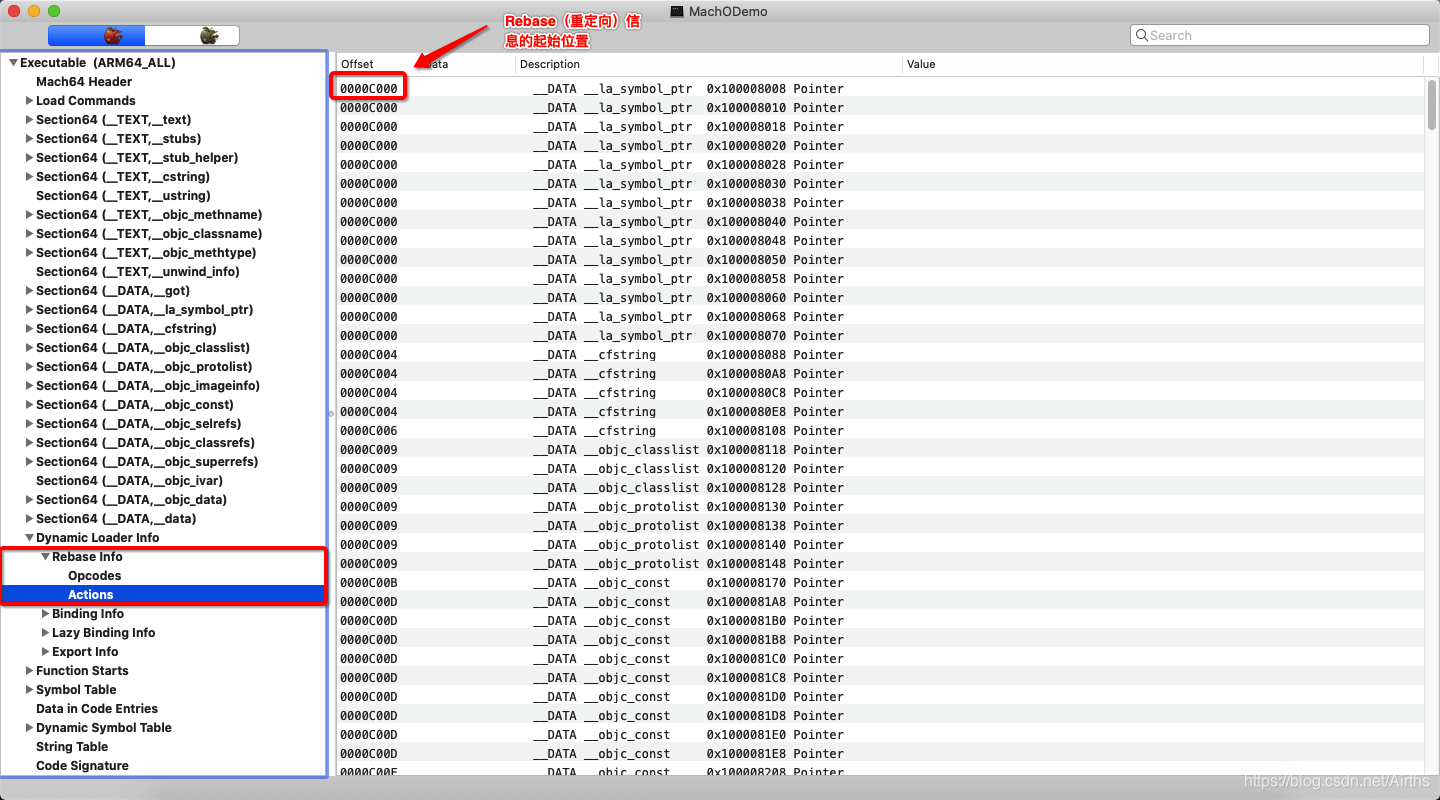Select Section64 (__TEXT,__objc_classname)

[149, 234]
